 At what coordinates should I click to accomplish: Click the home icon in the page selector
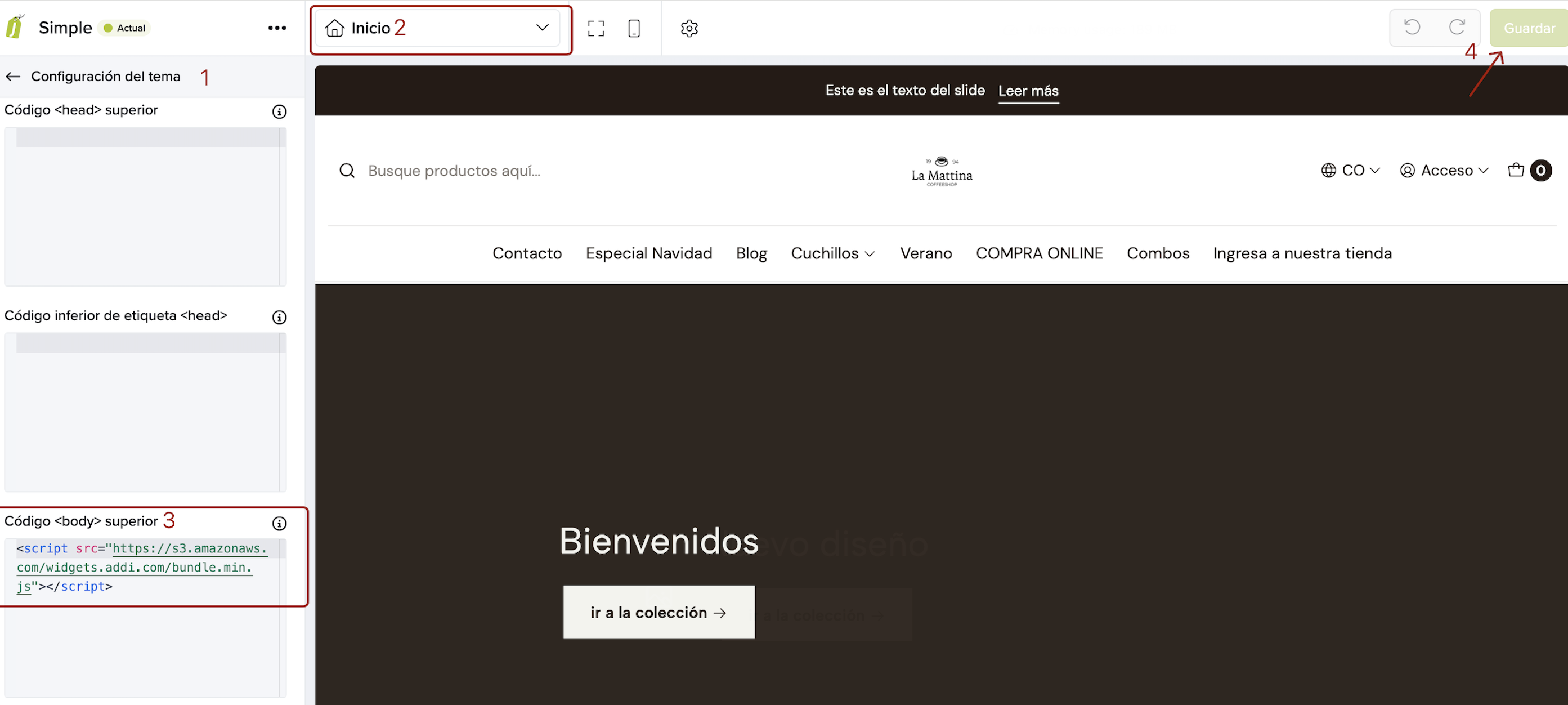click(334, 28)
